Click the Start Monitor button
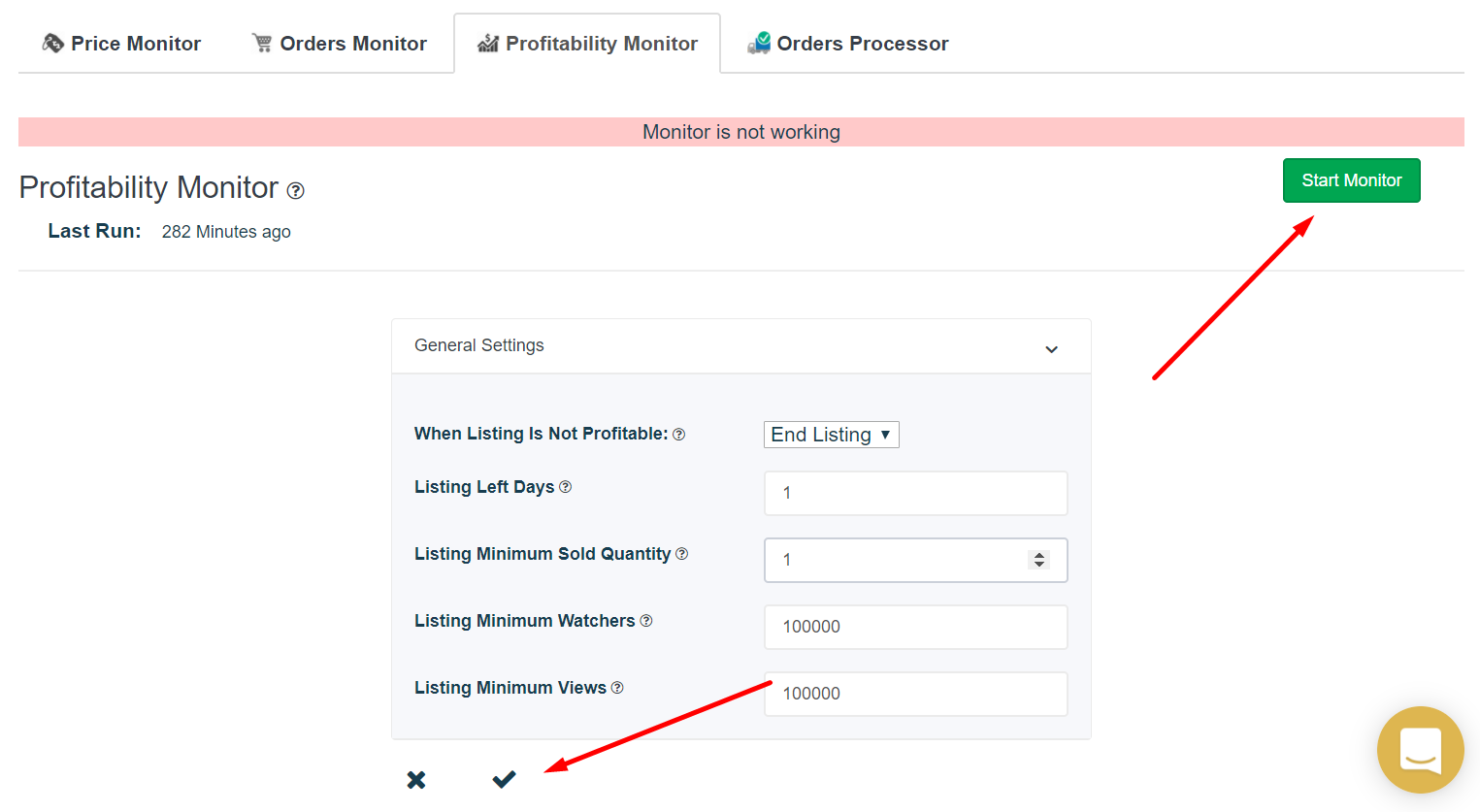This screenshot has height=812, width=1480. [x=1352, y=180]
